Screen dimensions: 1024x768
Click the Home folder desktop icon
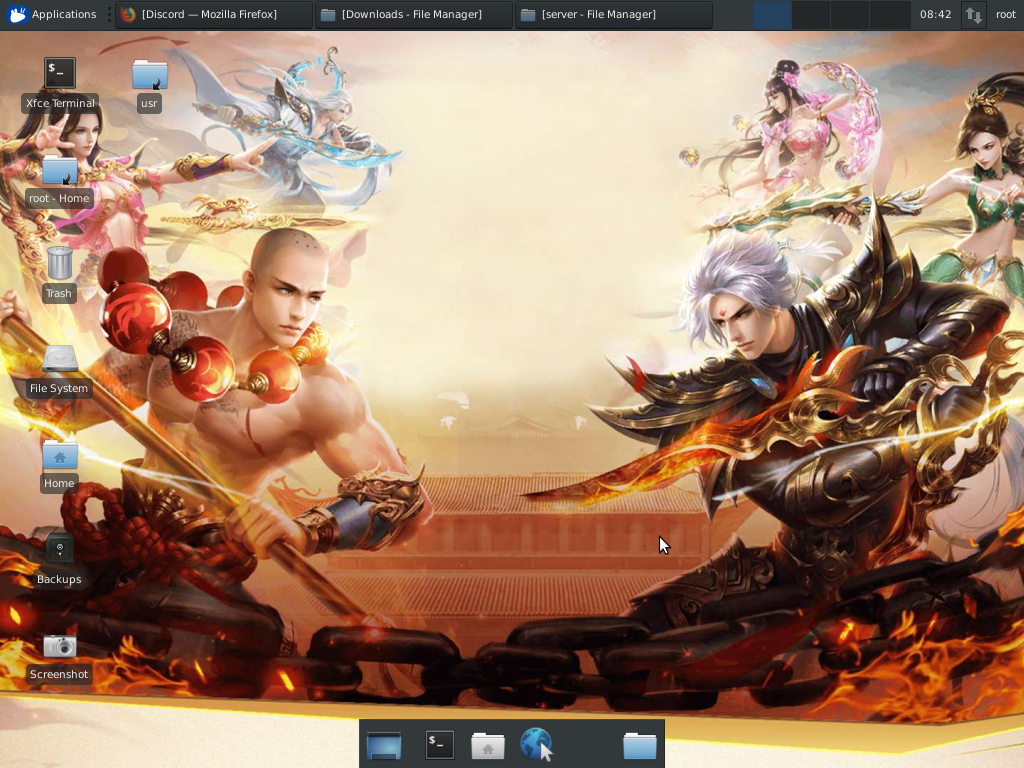[x=59, y=455]
